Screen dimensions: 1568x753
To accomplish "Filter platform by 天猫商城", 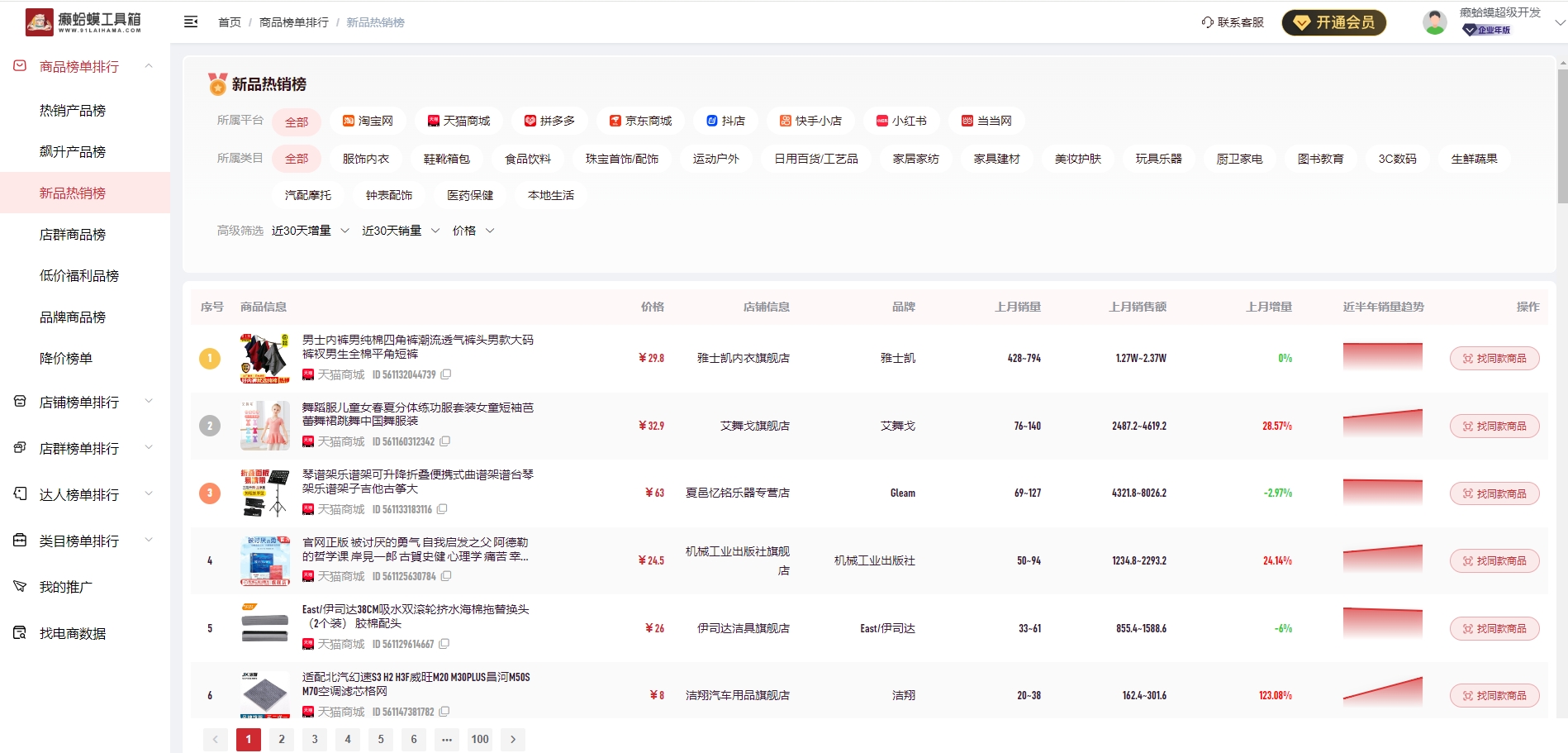I will [x=459, y=121].
